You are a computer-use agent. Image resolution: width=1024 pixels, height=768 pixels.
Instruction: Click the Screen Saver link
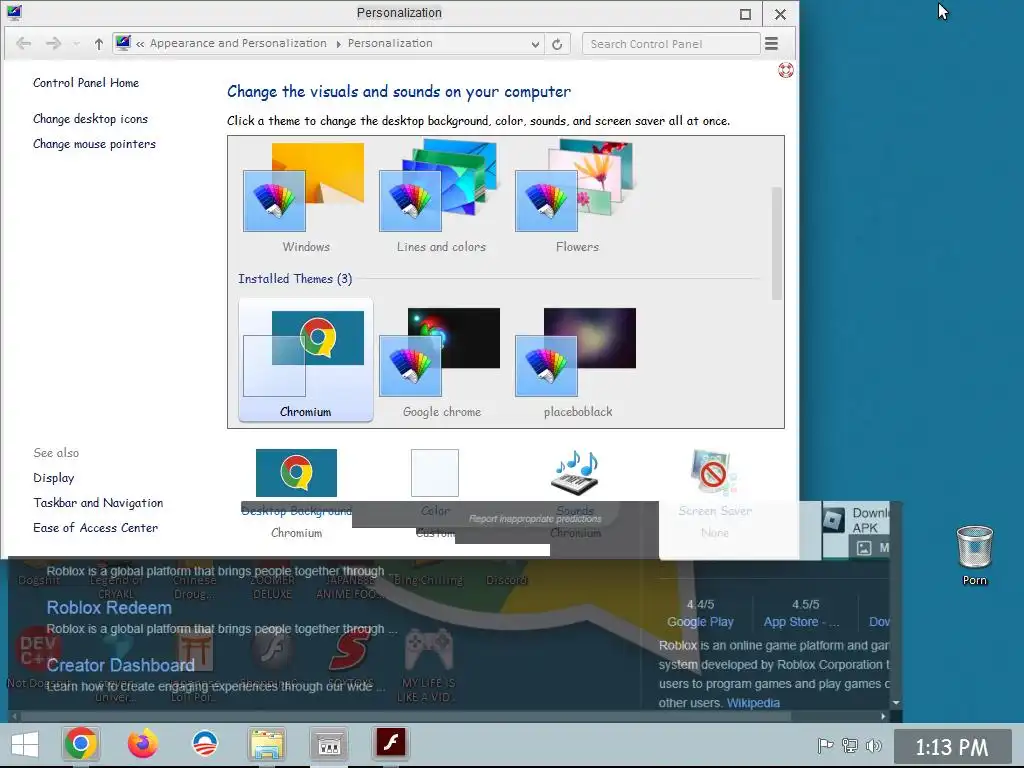[715, 511]
